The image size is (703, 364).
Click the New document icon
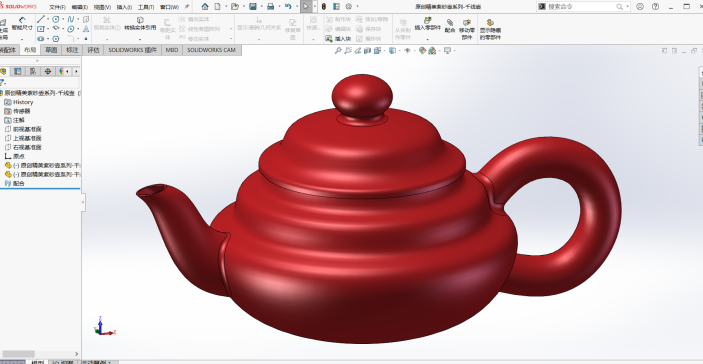(217, 6)
